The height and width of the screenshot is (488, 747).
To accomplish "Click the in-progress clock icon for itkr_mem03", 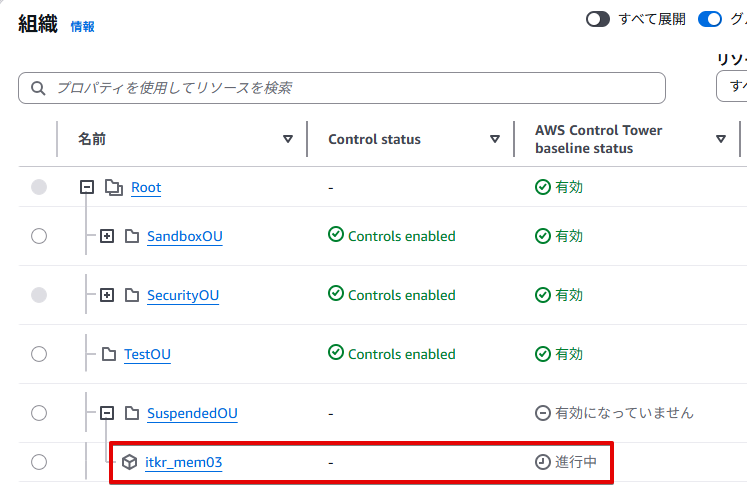I will click(x=543, y=462).
